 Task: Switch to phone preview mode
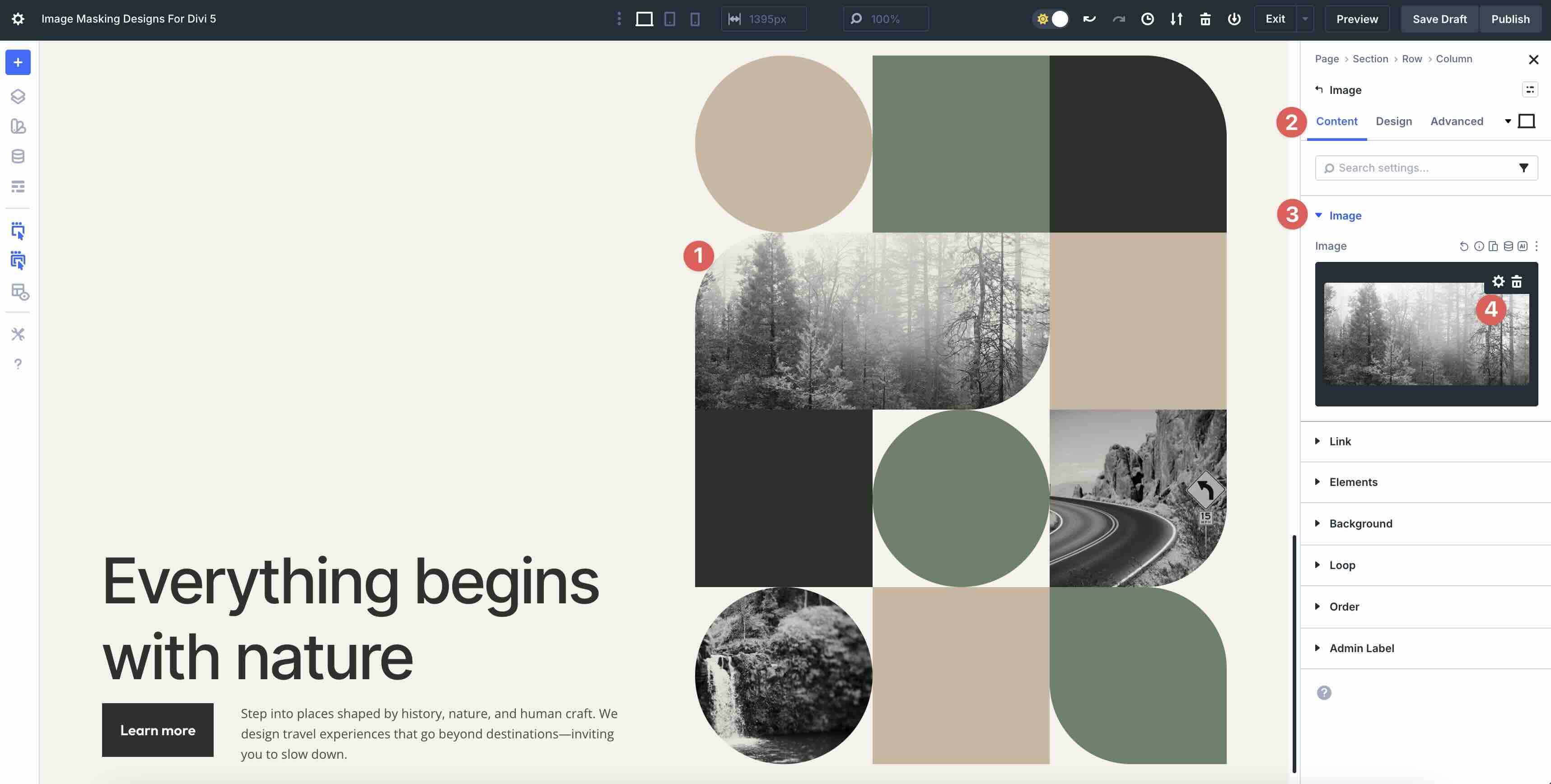pyautogui.click(x=696, y=19)
